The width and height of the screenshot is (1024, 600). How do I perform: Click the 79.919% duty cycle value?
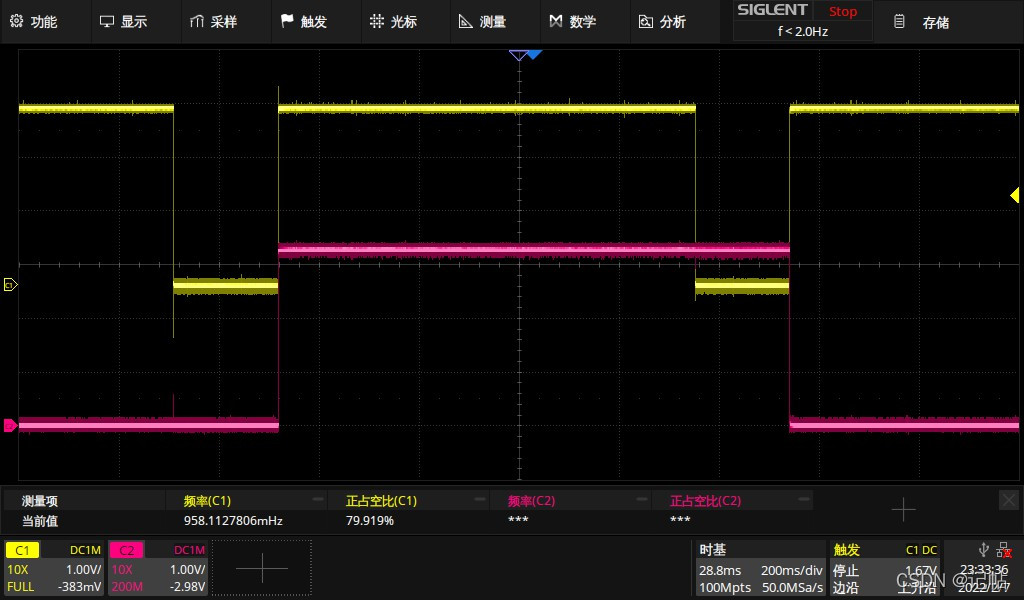click(x=370, y=520)
